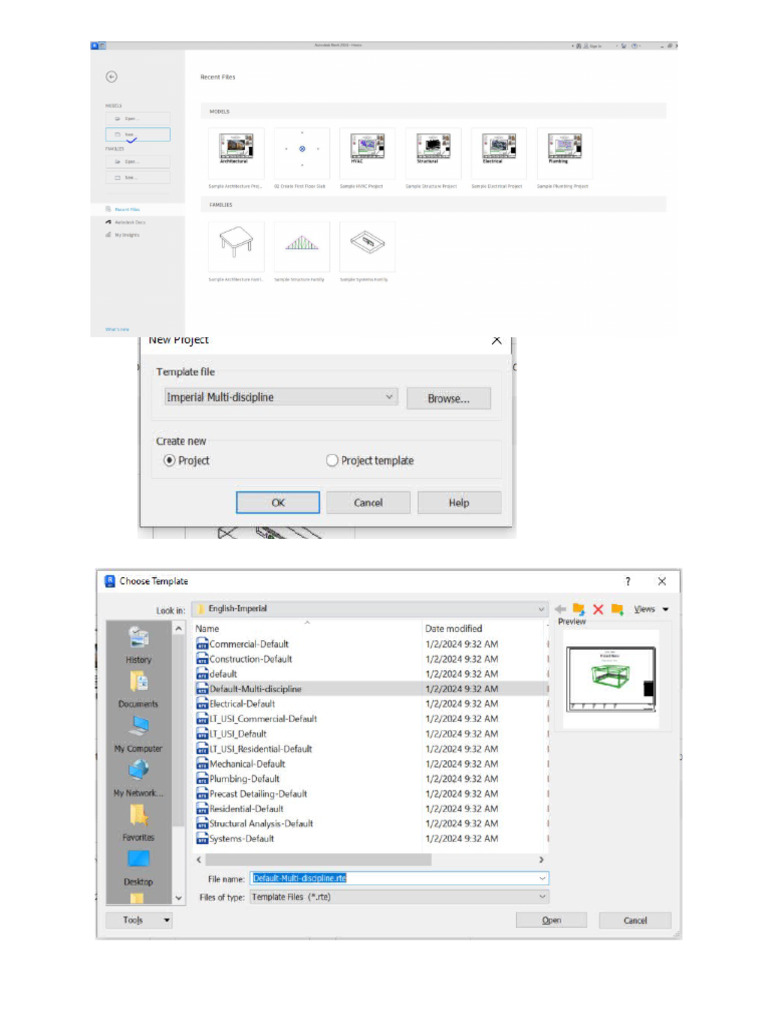768x1024 pixels.
Task: Open the Create First Floor Slab model thumbnail
Action: [302, 153]
